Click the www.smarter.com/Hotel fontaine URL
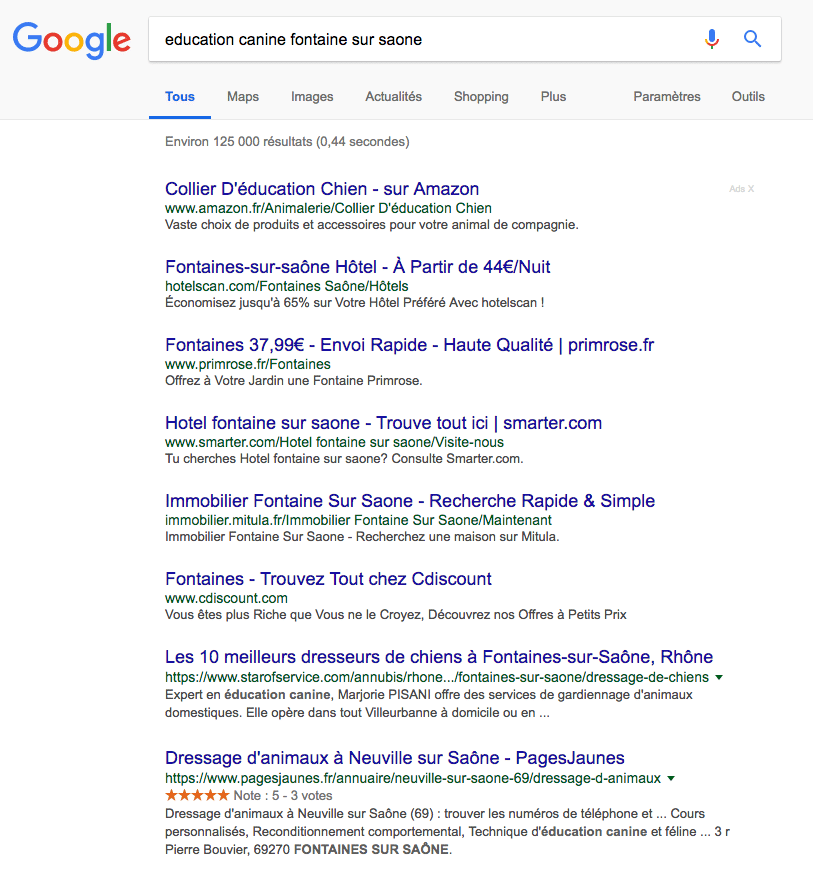Screen dimensions: 813x871 [334, 442]
